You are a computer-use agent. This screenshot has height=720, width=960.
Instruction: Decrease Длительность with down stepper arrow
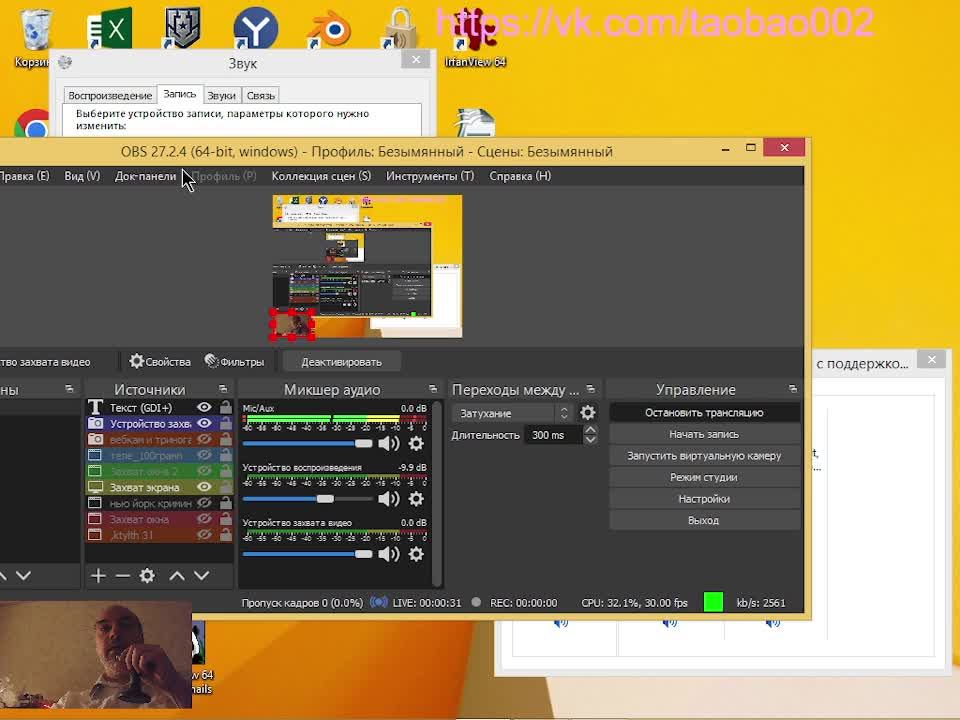[x=590, y=440]
